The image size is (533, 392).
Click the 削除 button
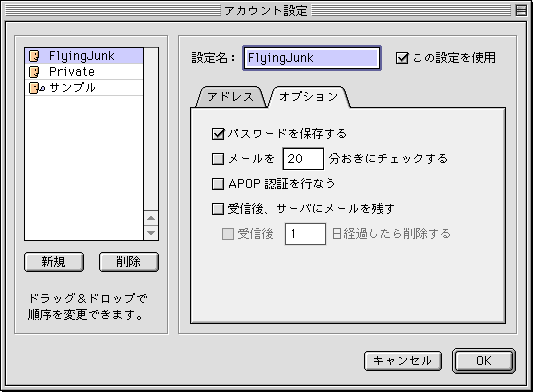tap(128, 262)
